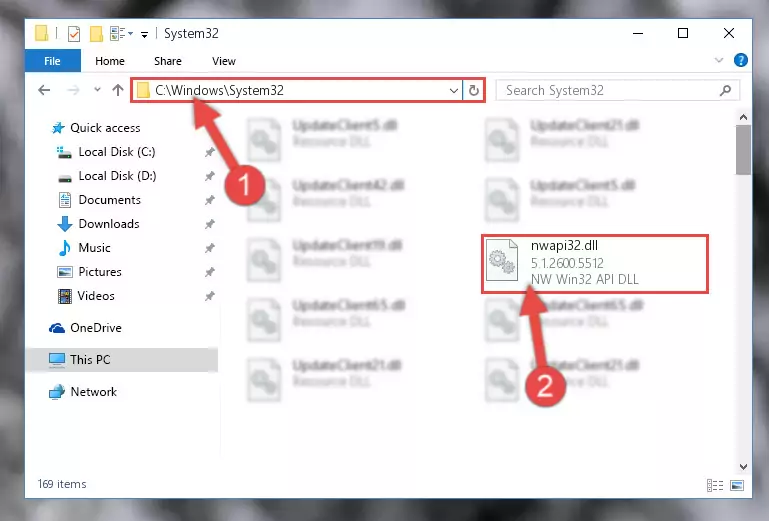Select the nwapi32.dll file
Image resolution: width=769 pixels, height=521 pixels.
tap(595, 264)
